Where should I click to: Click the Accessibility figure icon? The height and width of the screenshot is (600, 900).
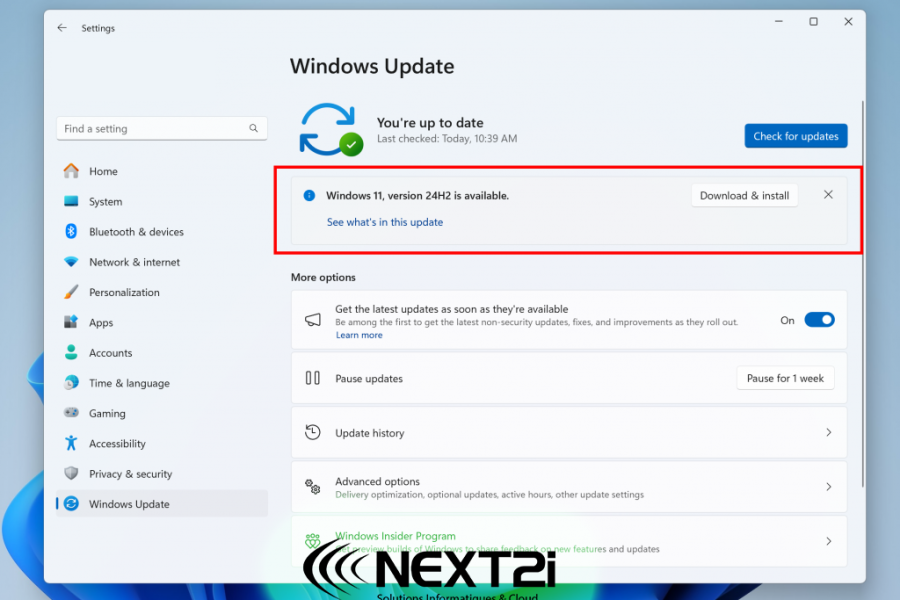point(71,443)
